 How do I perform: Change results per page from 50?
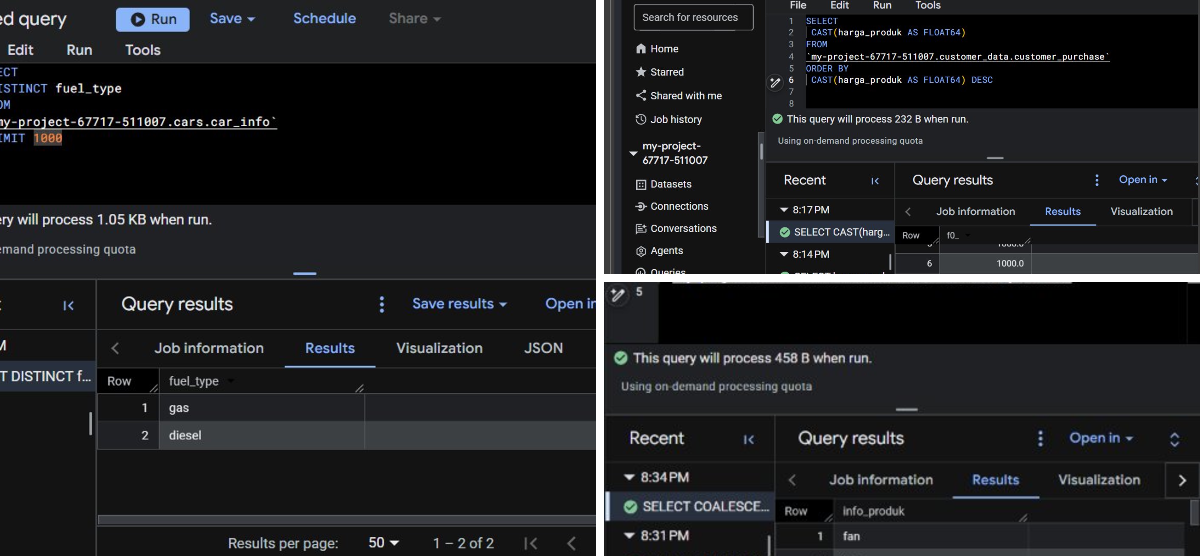[383, 543]
